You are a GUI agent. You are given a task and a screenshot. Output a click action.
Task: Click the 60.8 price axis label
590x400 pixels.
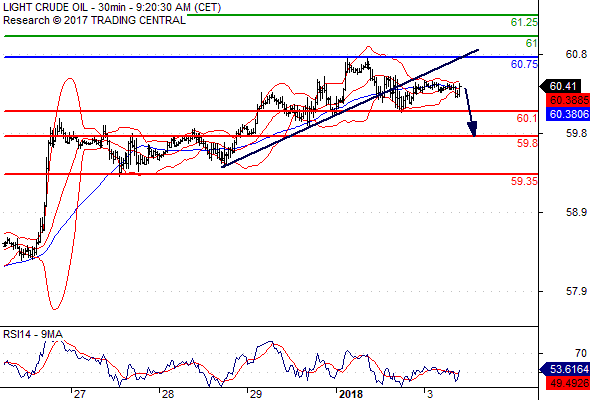(576, 55)
